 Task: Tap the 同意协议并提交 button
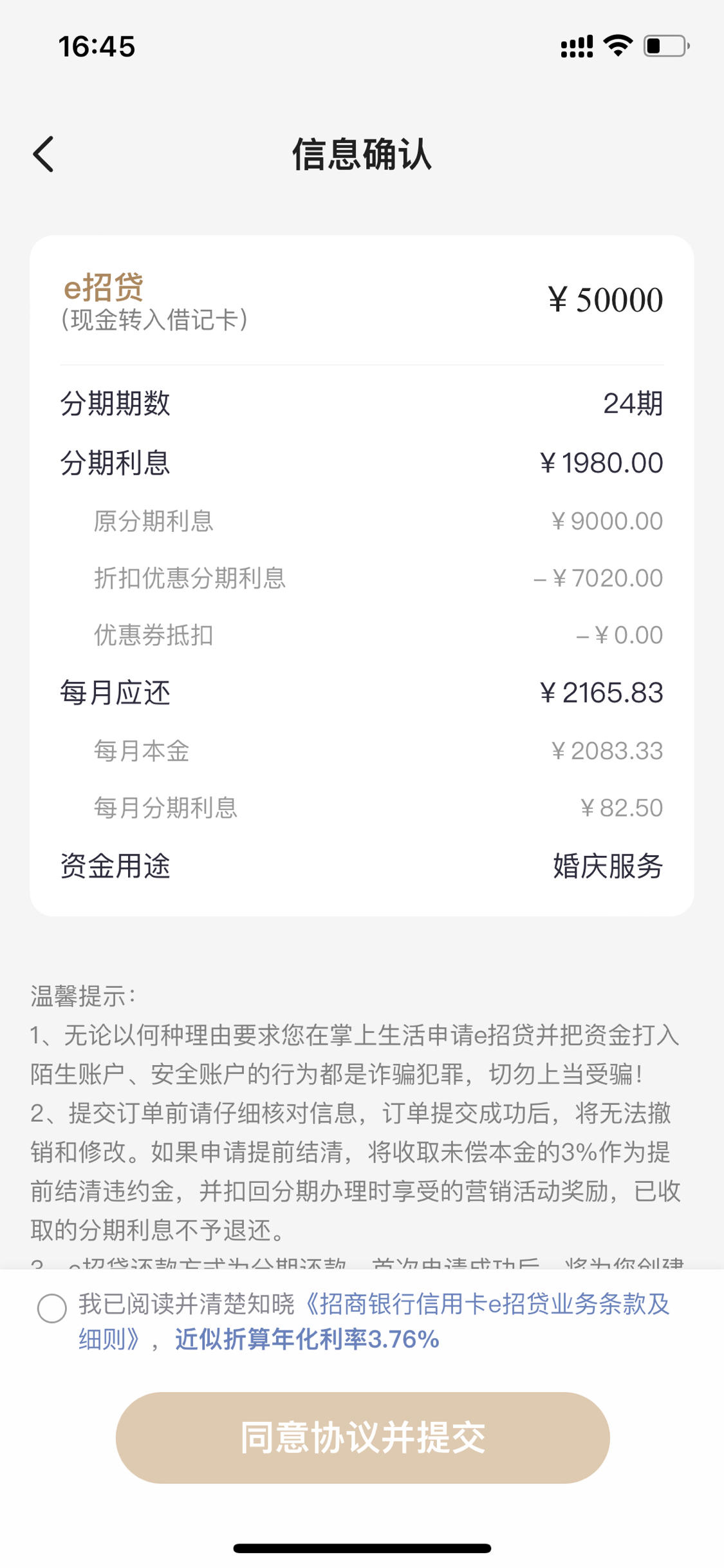(x=362, y=1438)
